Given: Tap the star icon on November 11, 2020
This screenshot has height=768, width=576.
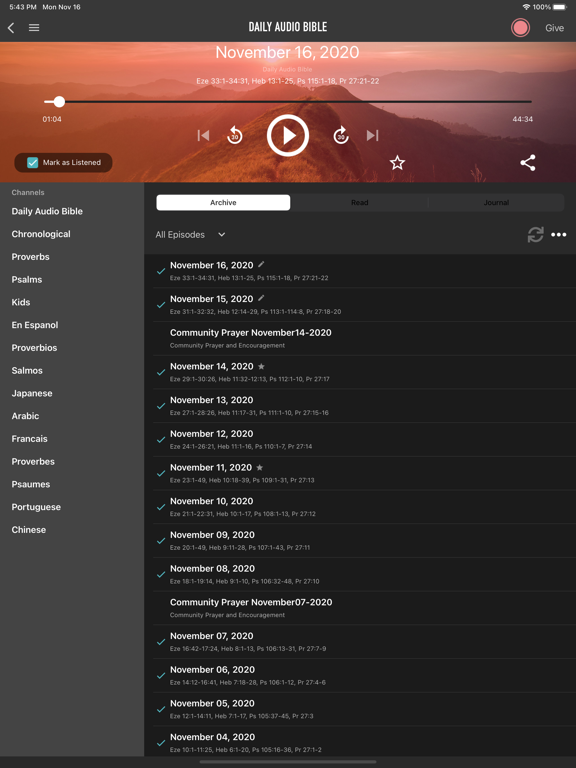Looking at the screenshot, I should pyautogui.click(x=260, y=467).
